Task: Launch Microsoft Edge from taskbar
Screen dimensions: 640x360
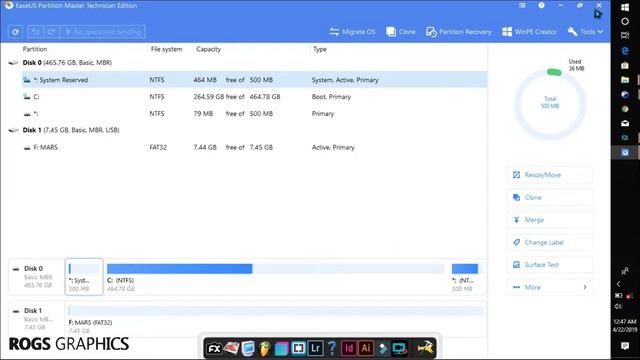Action: 625,51
